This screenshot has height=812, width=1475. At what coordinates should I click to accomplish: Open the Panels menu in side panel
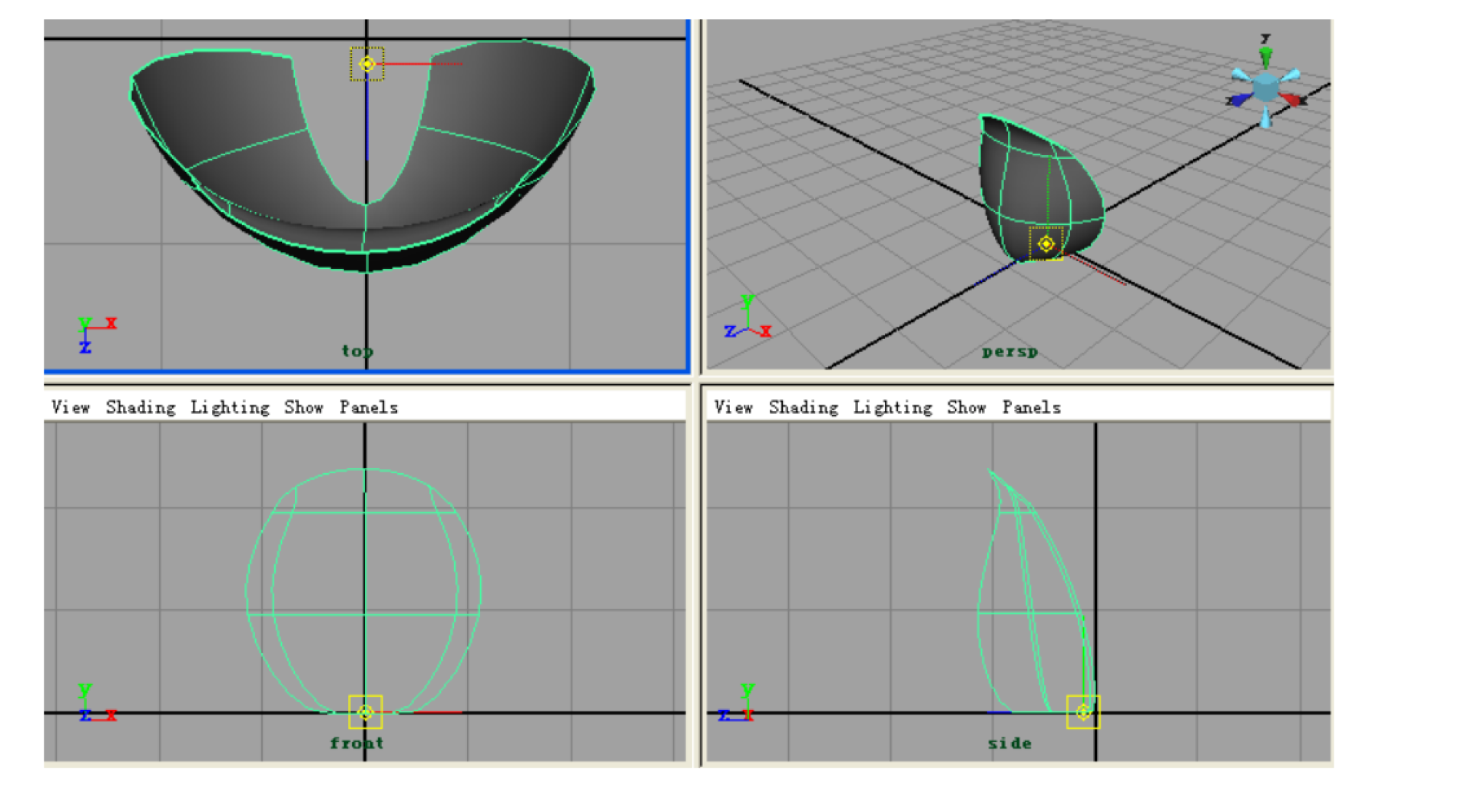1031,407
